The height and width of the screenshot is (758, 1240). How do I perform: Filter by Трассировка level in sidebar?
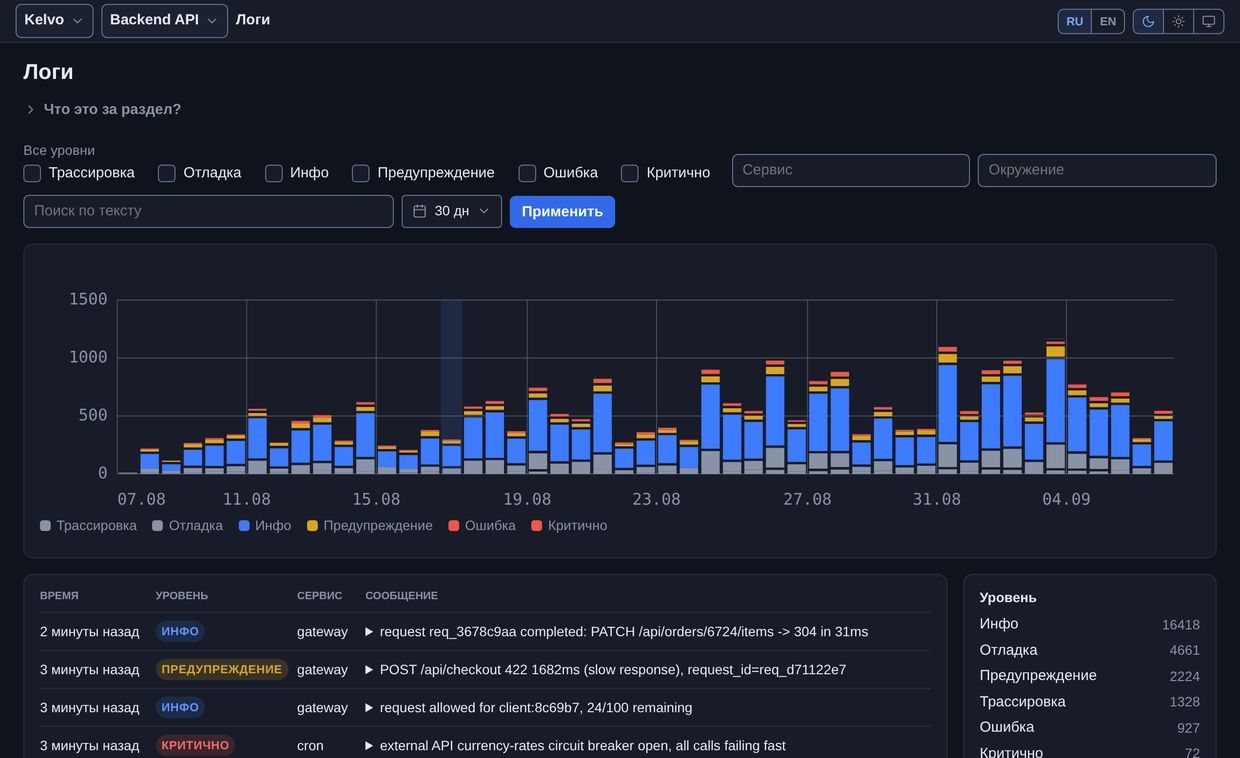click(x=1090, y=702)
